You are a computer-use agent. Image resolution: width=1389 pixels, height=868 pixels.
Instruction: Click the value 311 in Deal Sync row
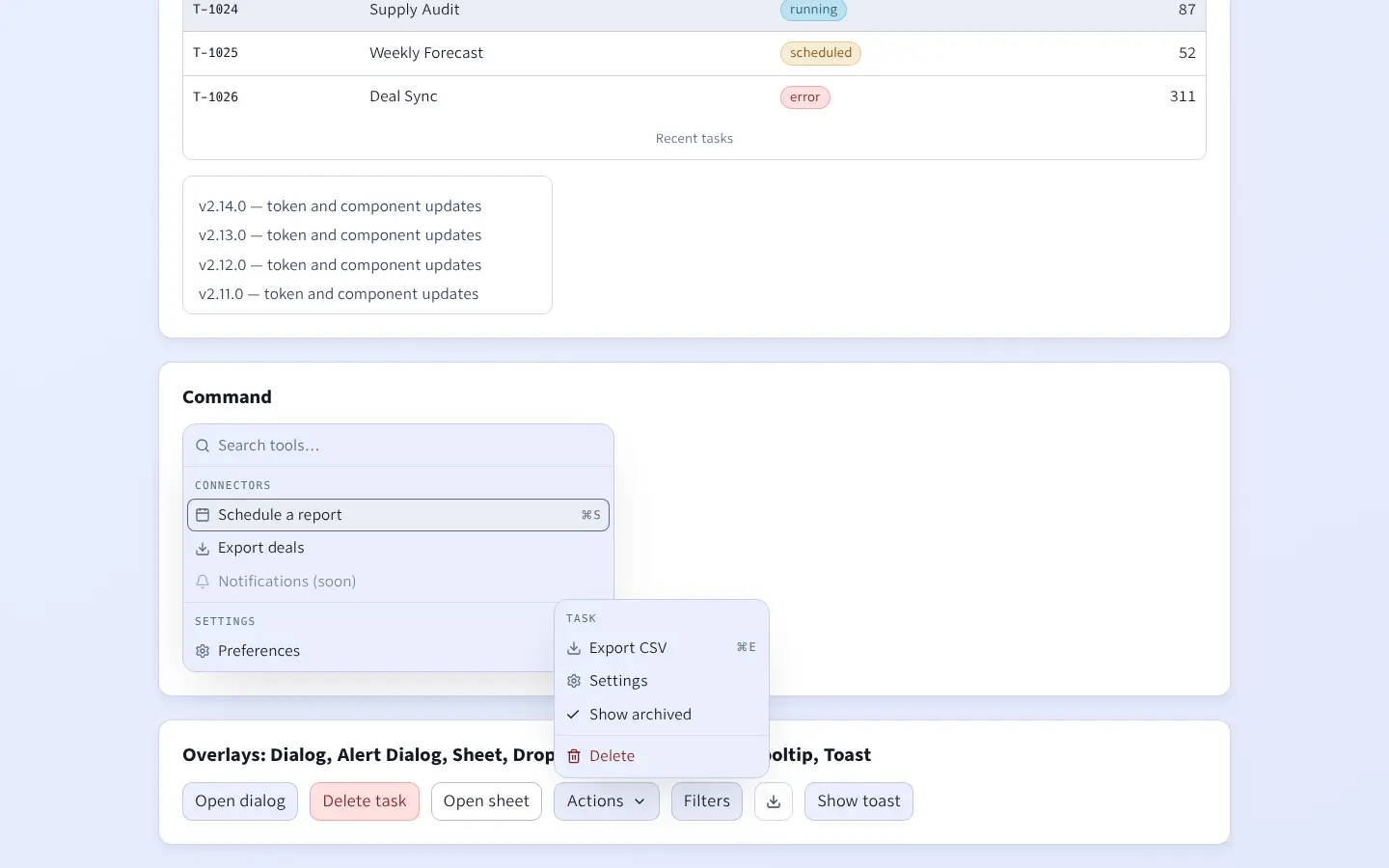[x=1183, y=96]
